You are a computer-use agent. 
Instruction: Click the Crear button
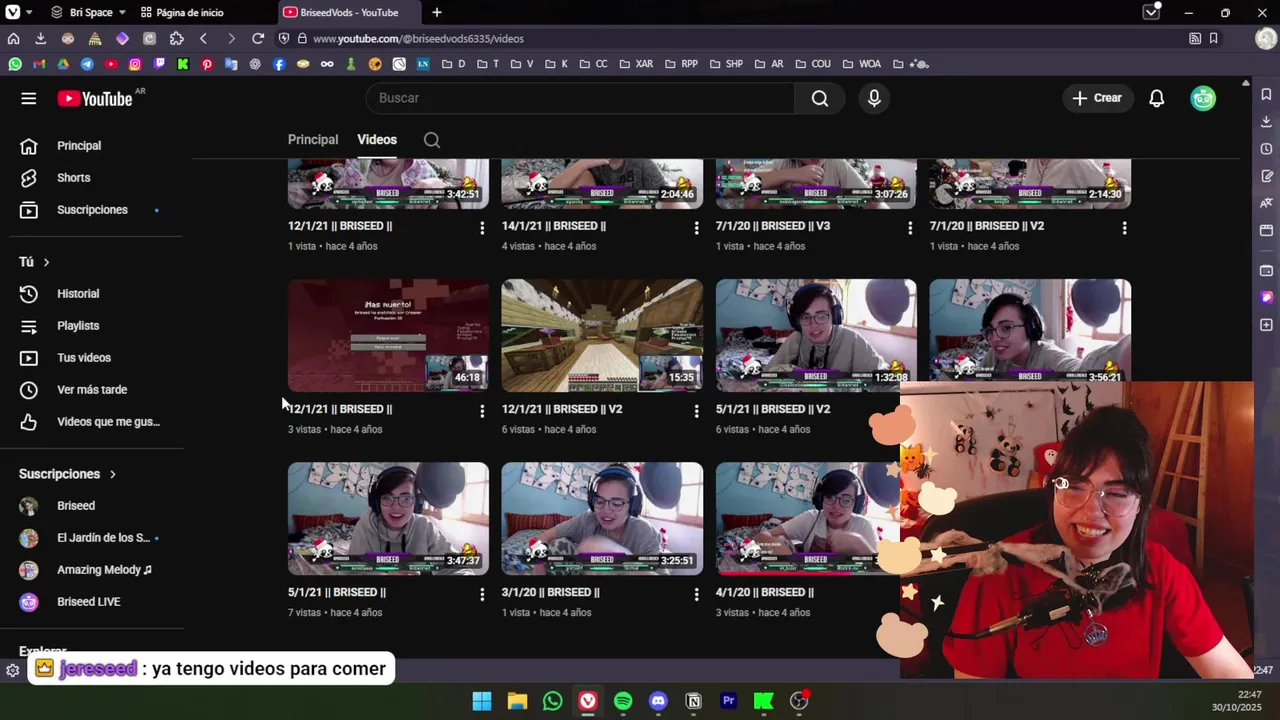[1097, 98]
